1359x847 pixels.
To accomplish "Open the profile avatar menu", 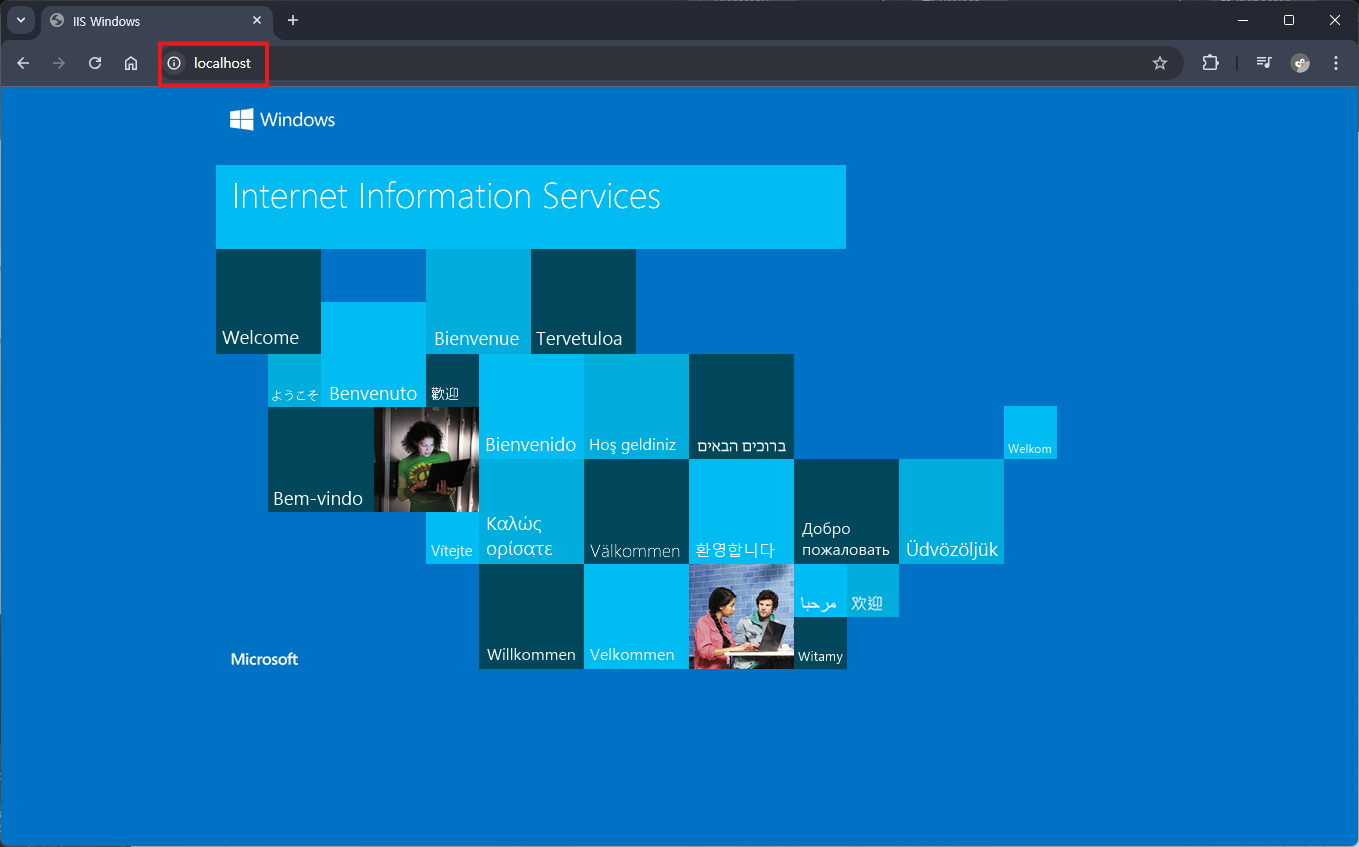I will (x=1300, y=63).
